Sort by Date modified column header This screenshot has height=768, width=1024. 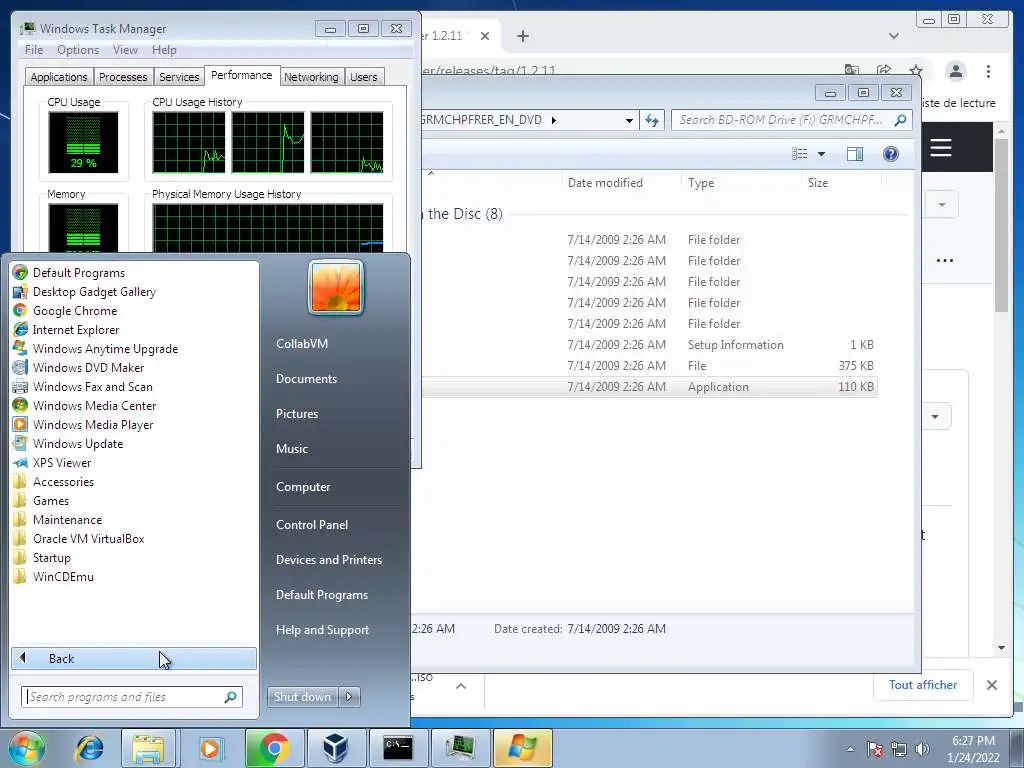605,183
